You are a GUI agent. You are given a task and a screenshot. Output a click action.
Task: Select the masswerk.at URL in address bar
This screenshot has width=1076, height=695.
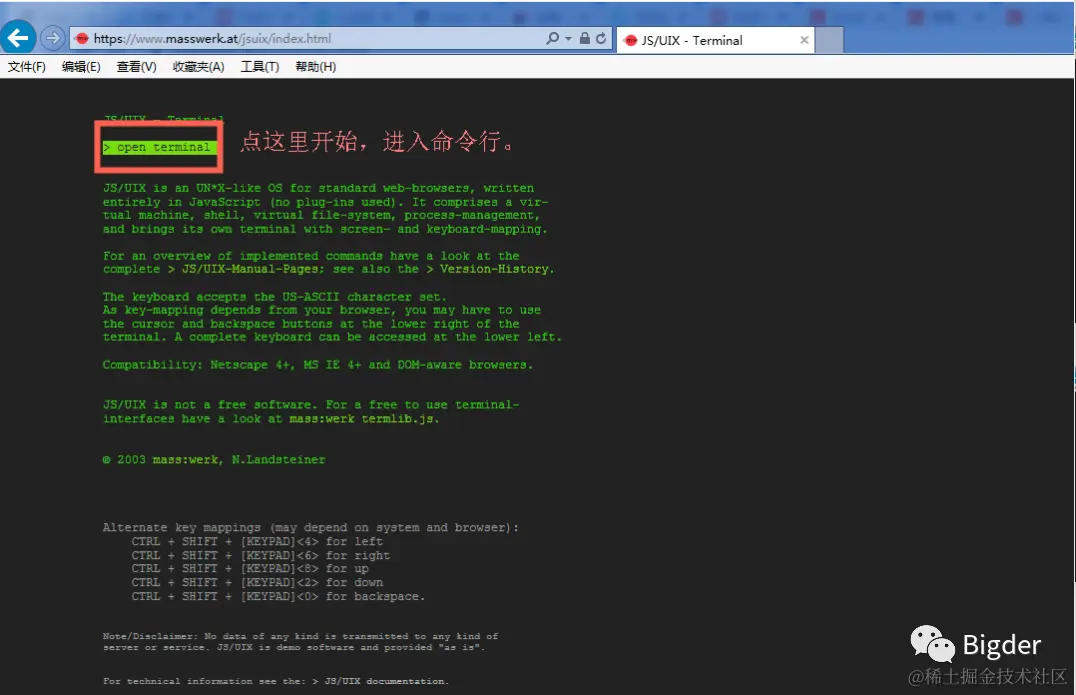[x=212, y=38]
